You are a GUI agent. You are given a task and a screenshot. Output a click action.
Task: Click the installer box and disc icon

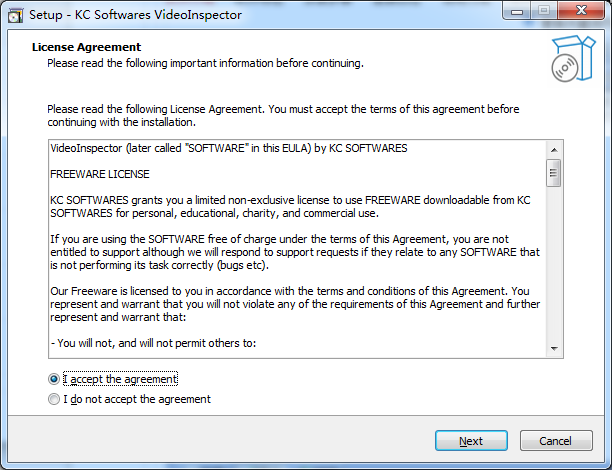[x=572, y=60]
